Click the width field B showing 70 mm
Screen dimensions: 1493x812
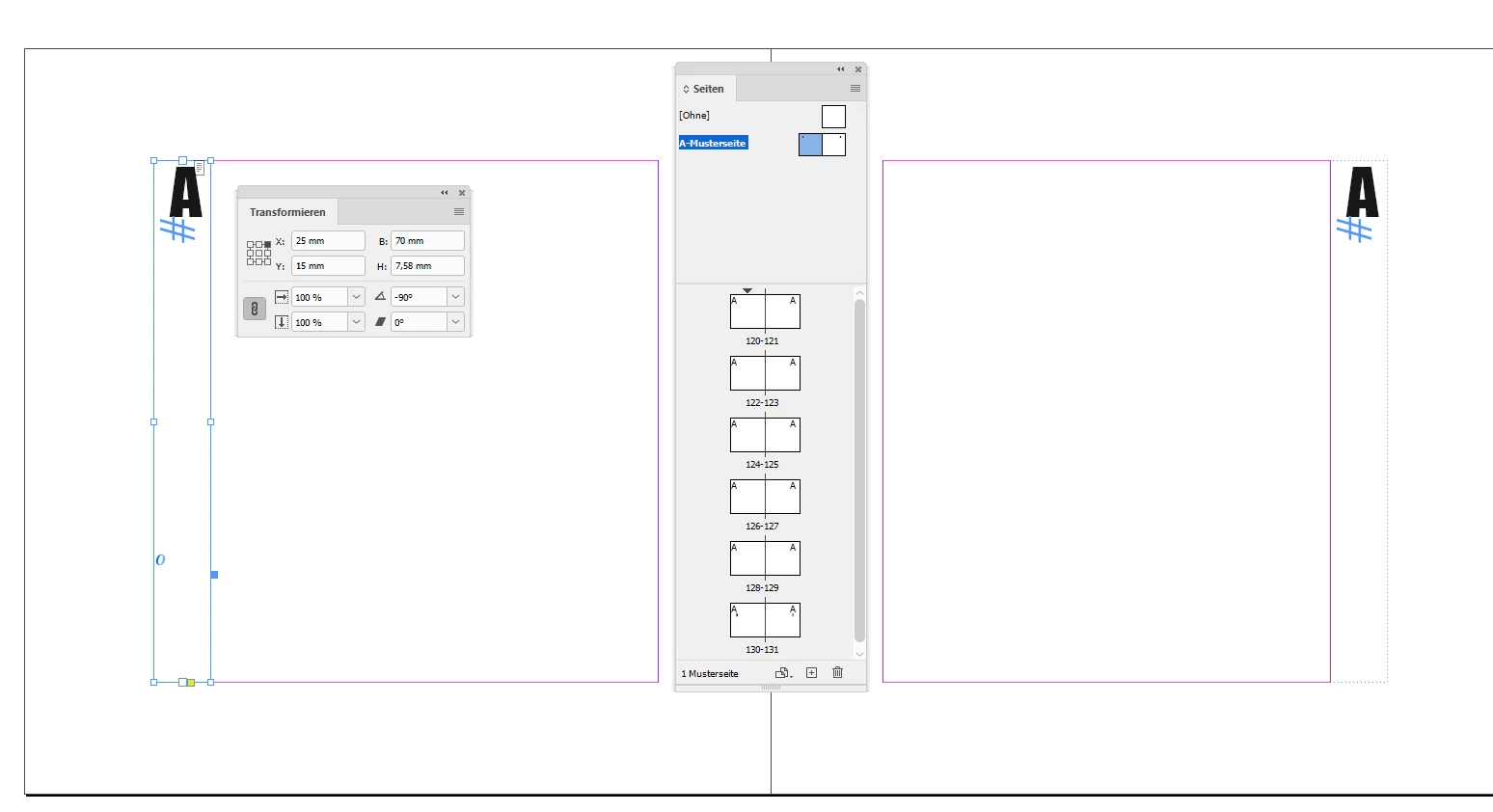point(427,241)
